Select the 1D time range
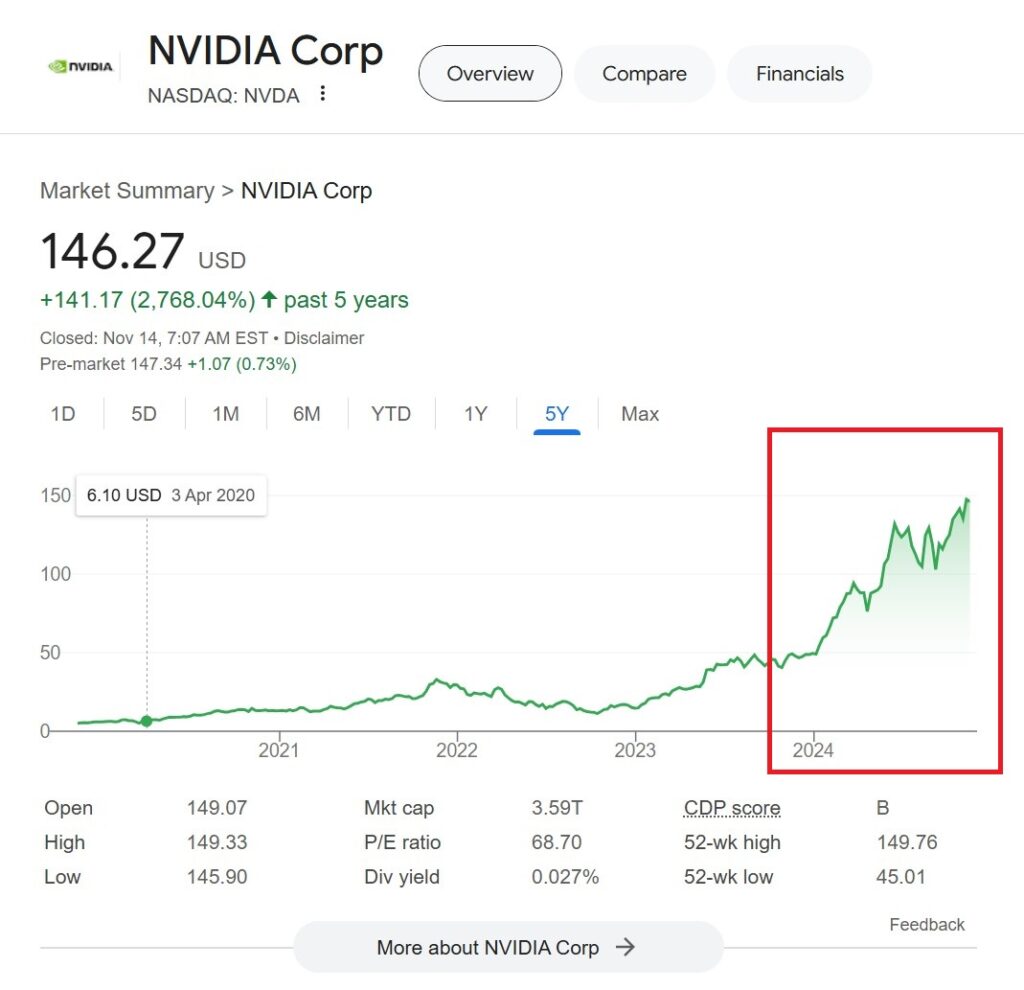Viewport: 1024px width, 990px height. tap(63, 414)
